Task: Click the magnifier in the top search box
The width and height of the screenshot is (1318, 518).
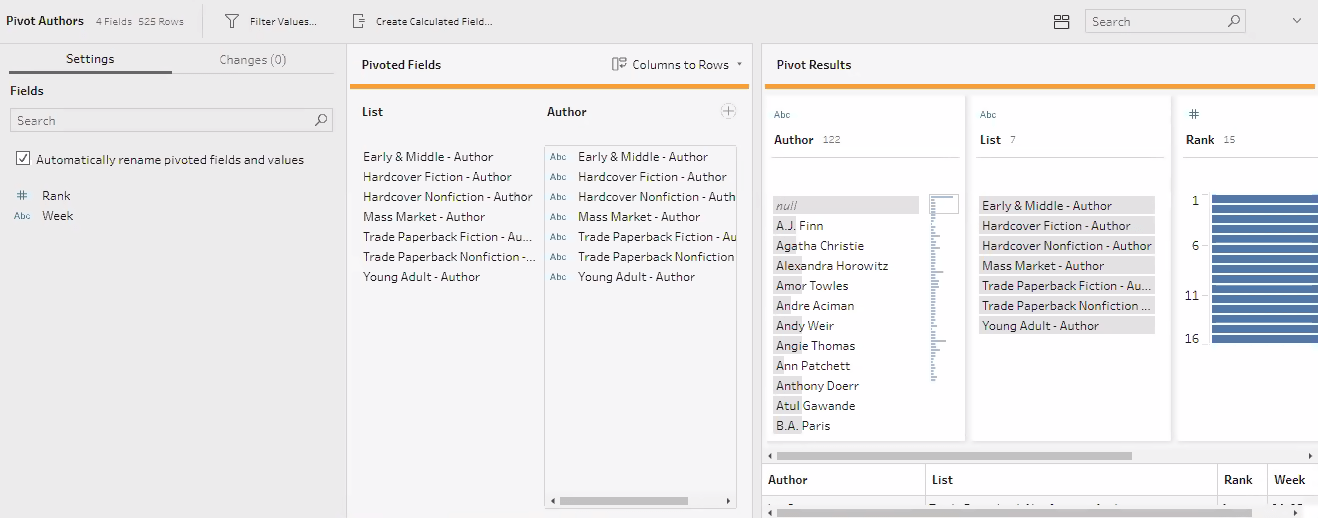Action: [1234, 21]
